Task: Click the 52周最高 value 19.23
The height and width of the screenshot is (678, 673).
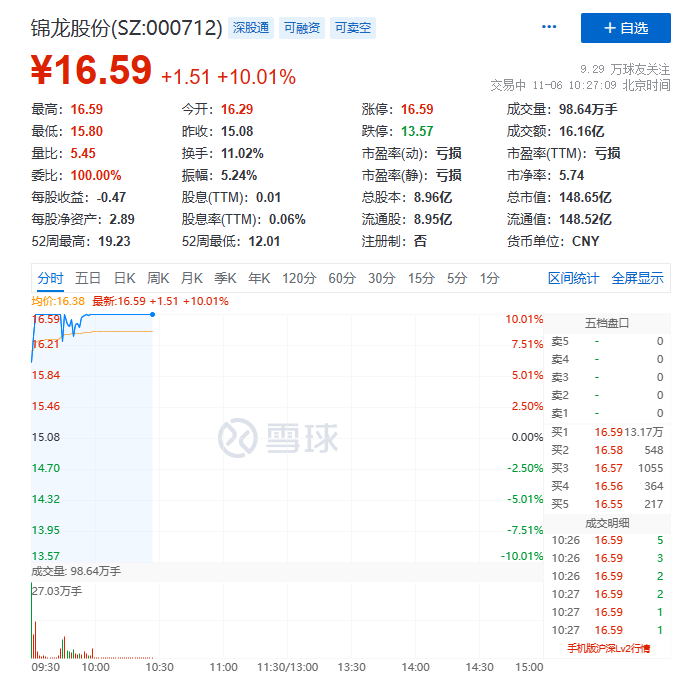Action: click(114, 241)
